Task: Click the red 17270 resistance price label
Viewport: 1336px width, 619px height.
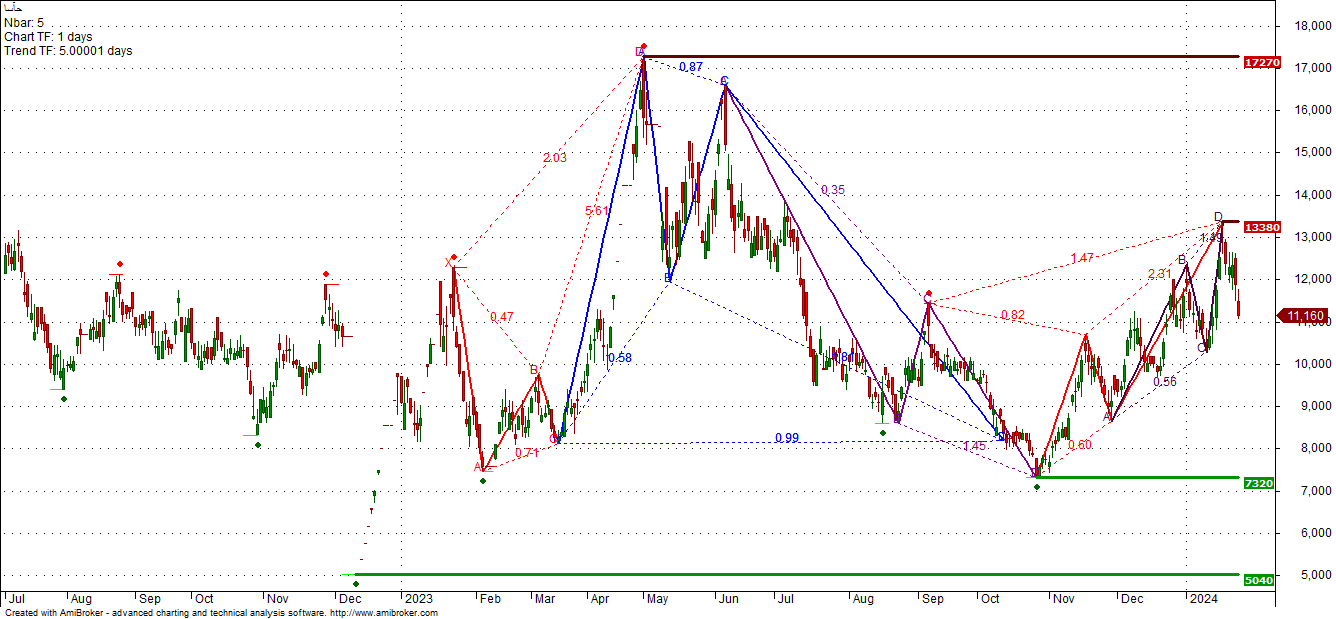Action: (x=1261, y=62)
